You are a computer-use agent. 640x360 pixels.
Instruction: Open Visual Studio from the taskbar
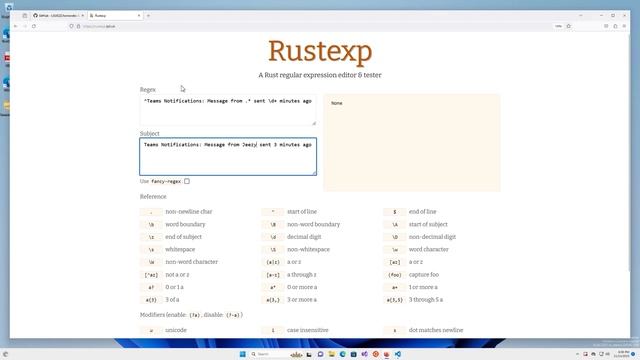[x=364, y=354]
